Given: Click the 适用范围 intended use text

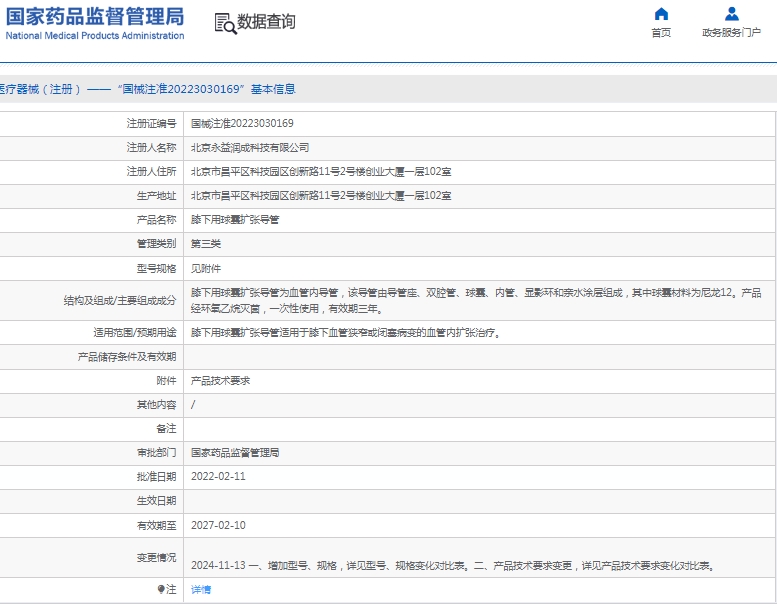Looking at the screenshot, I should [346, 333].
